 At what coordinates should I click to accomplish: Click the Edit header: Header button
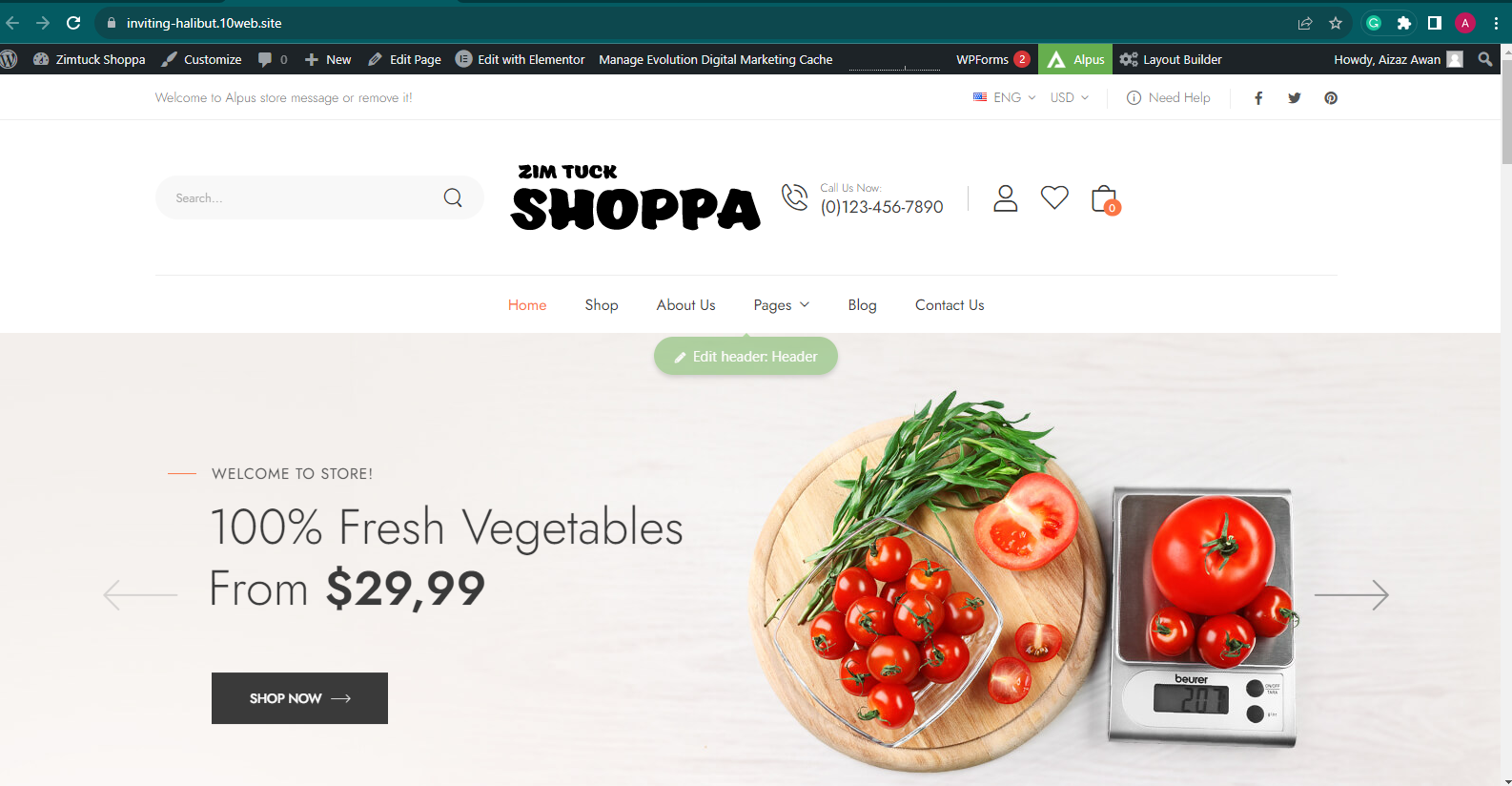click(x=746, y=357)
